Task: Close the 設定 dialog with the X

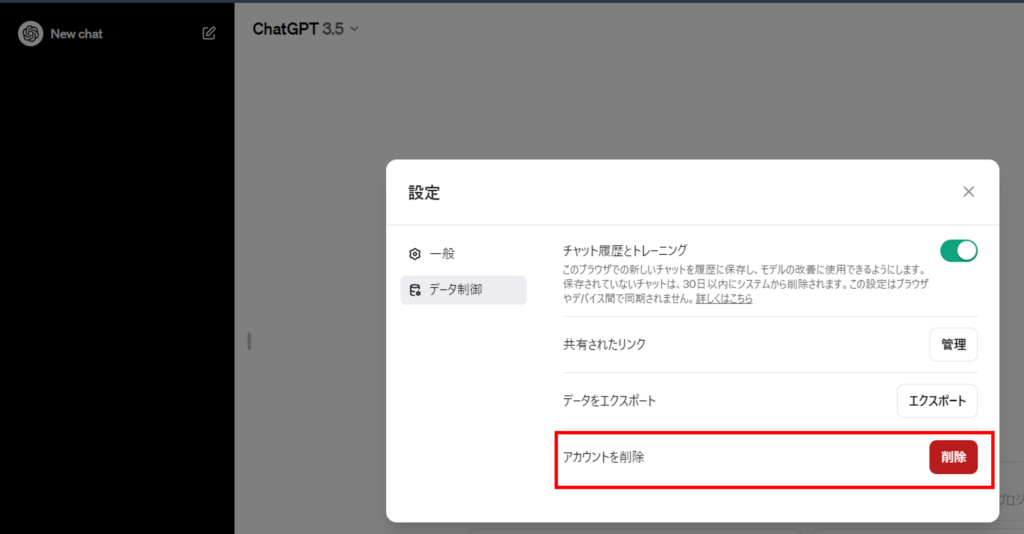Action: click(x=968, y=191)
